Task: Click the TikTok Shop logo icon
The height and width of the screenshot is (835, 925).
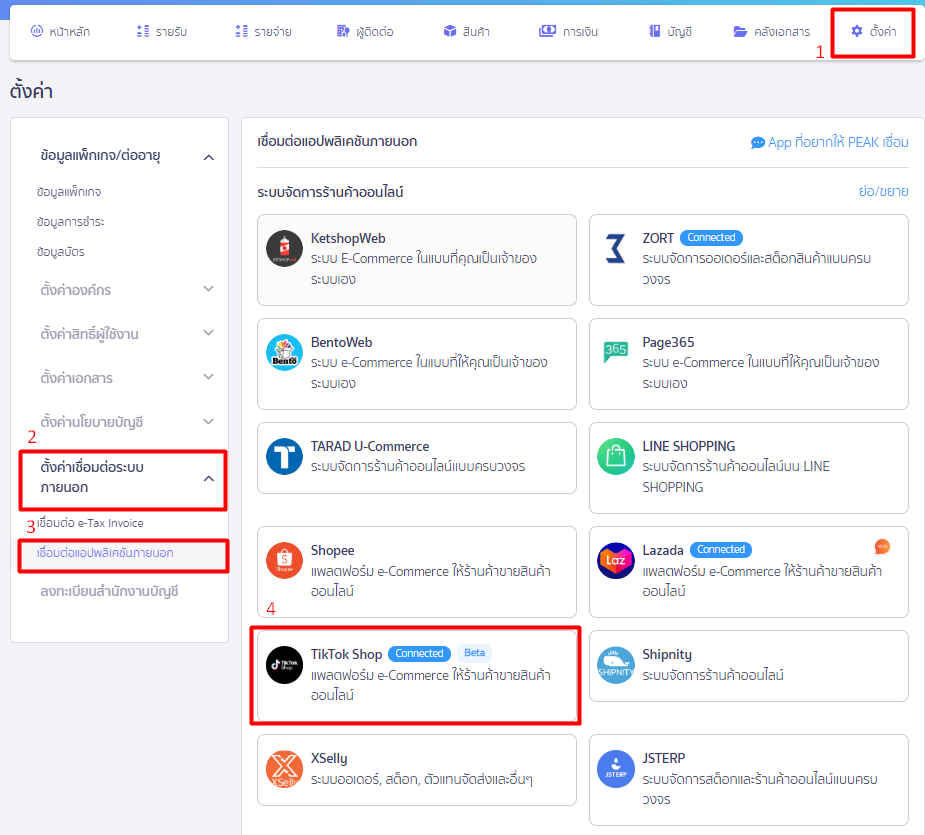Action: tap(284, 664)
